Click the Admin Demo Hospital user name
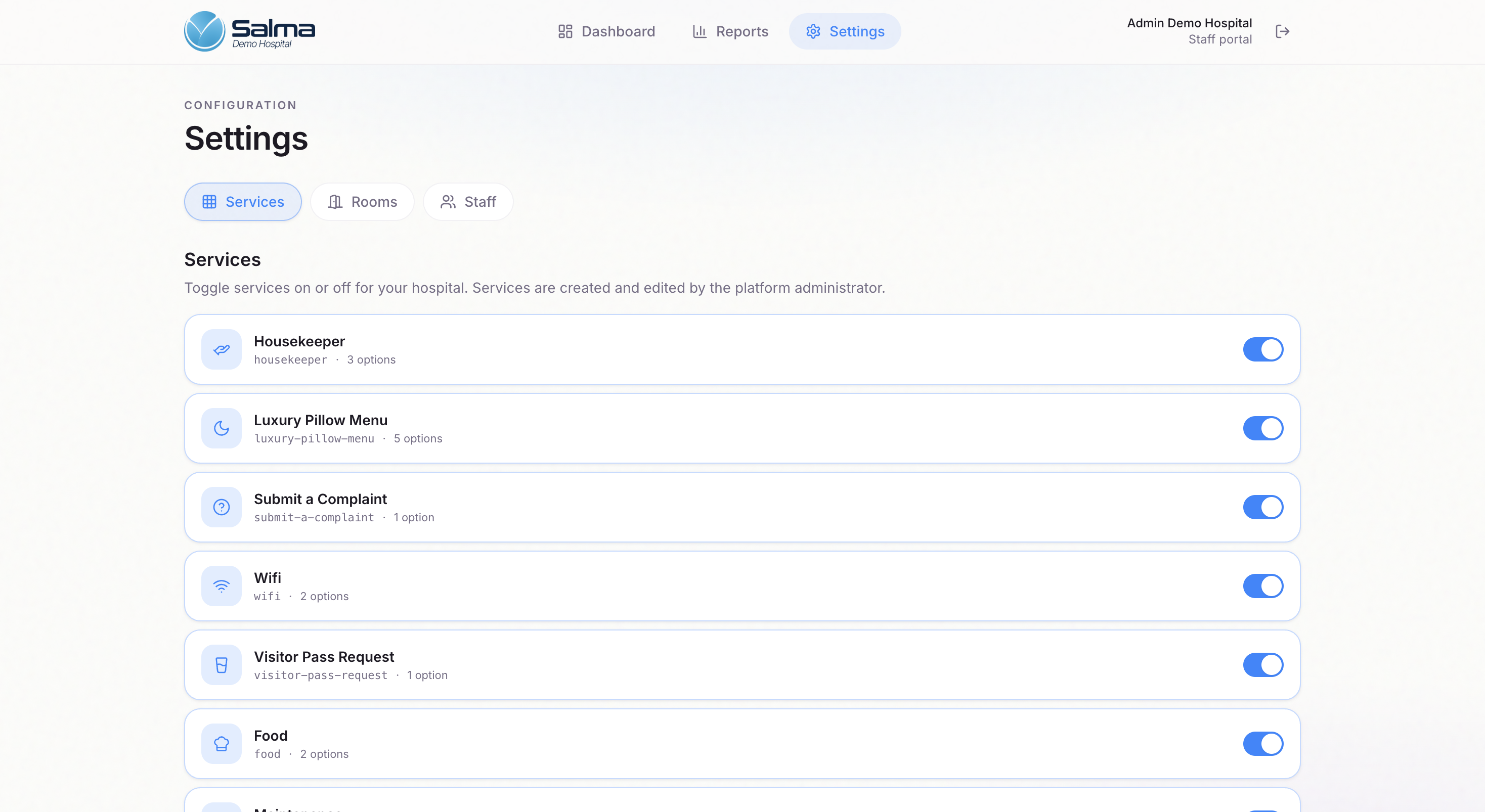The width and height of the screenshot is (1485, 812). click(1189, 23)
